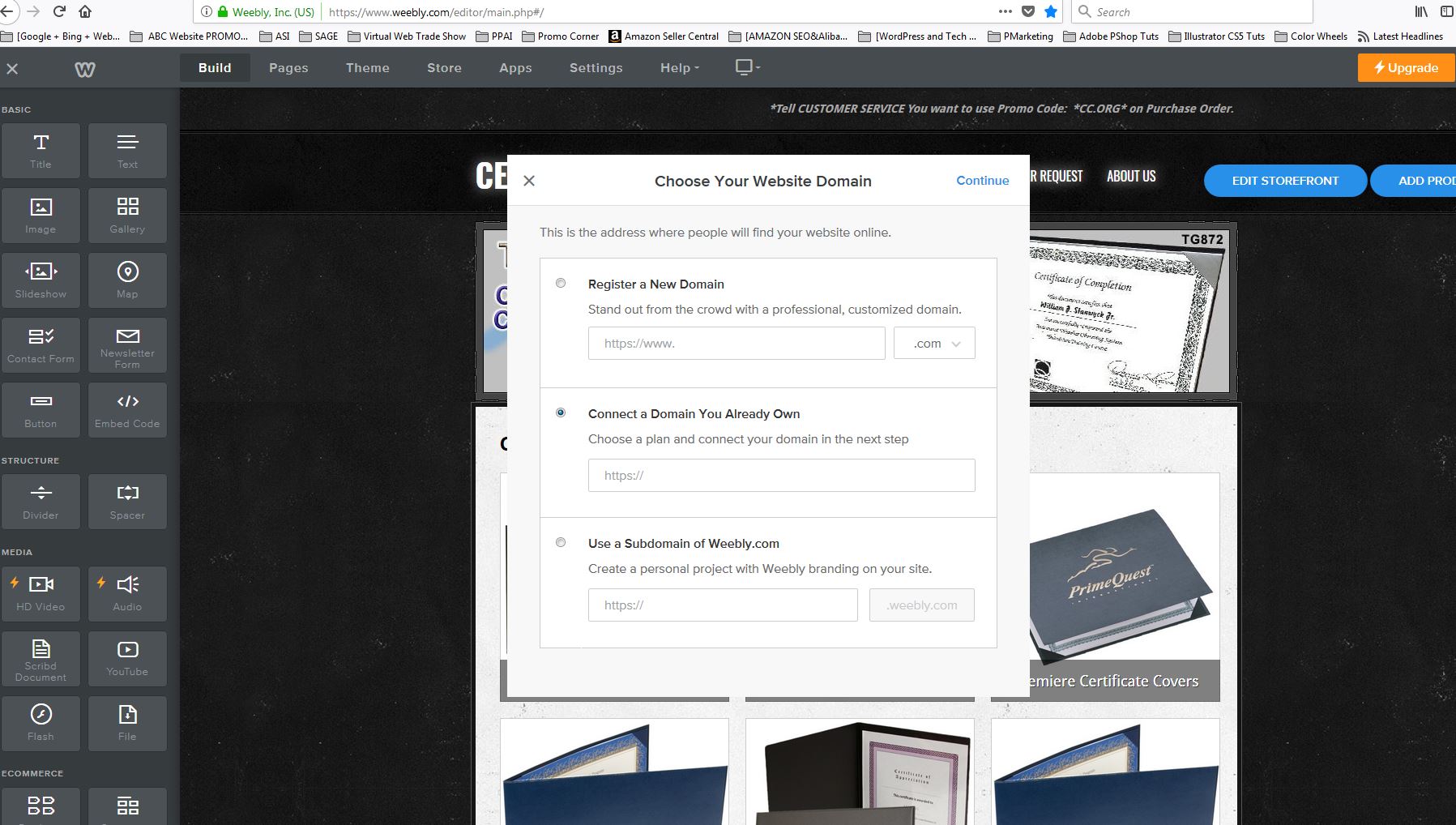
Task: Select the Title element in sidebar
Action: click(x=41, y=151)
